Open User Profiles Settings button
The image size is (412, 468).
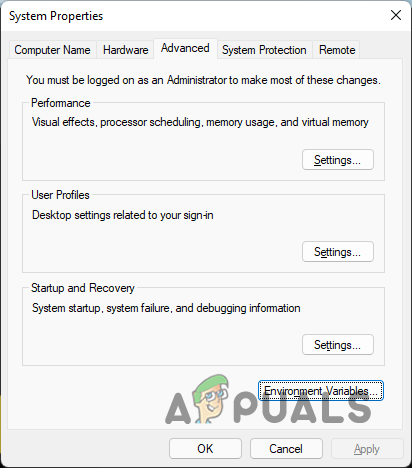[338, 252]
